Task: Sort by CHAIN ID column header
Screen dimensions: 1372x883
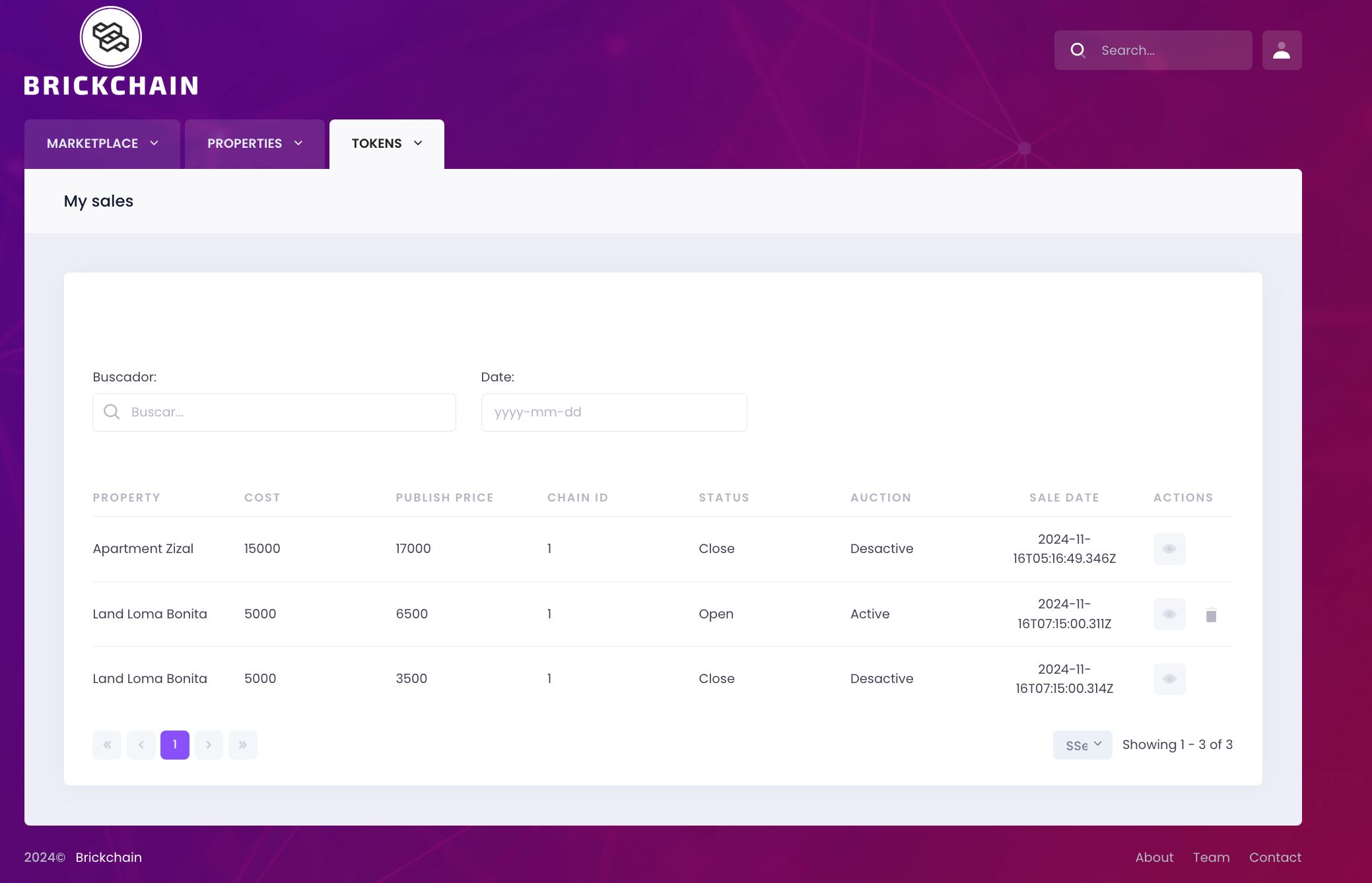Action: coord(578,498)
